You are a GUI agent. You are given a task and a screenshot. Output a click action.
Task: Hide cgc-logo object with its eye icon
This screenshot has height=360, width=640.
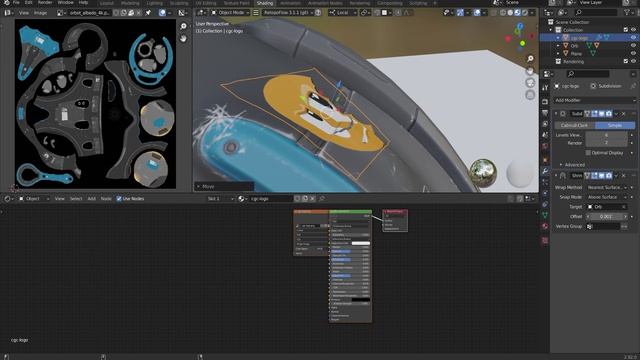point(633,38)
